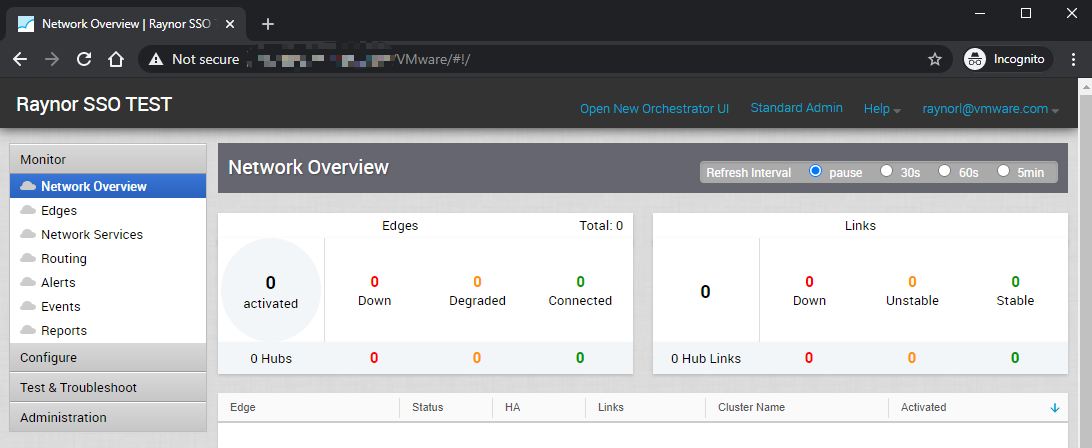
Task: Expand the Administration sidebar section
Action: pos(108,417)
